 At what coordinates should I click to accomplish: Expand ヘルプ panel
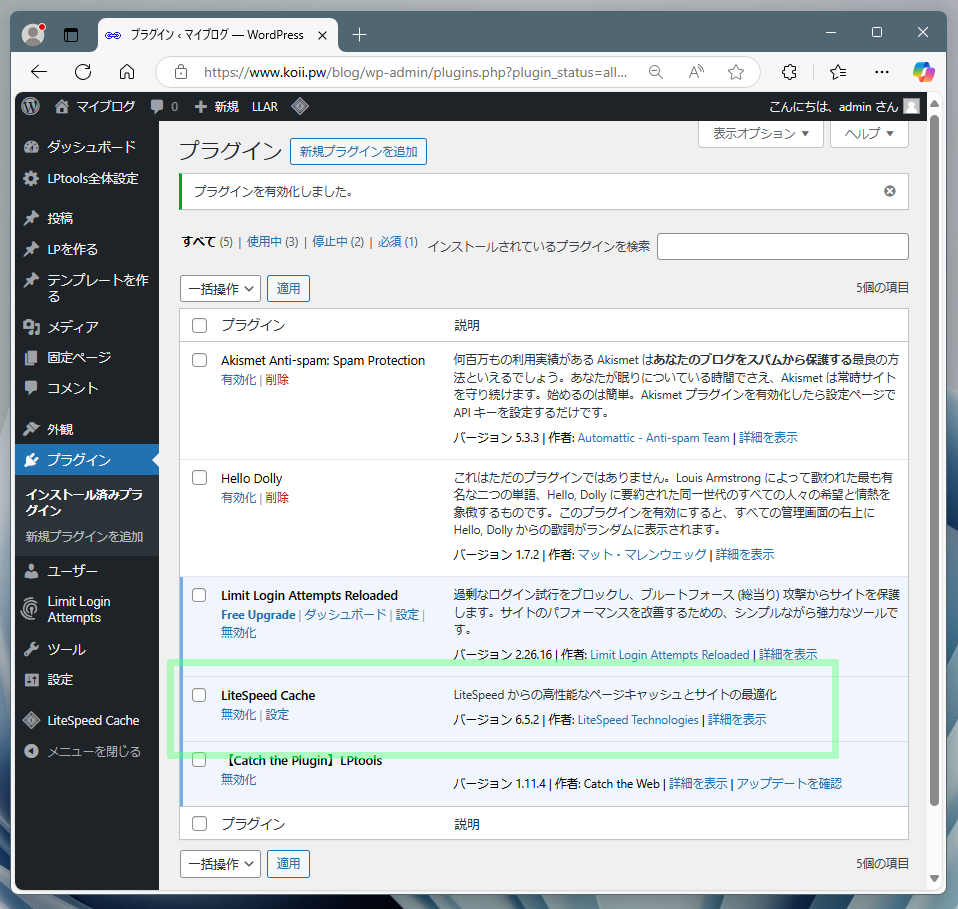pos(869,134)
